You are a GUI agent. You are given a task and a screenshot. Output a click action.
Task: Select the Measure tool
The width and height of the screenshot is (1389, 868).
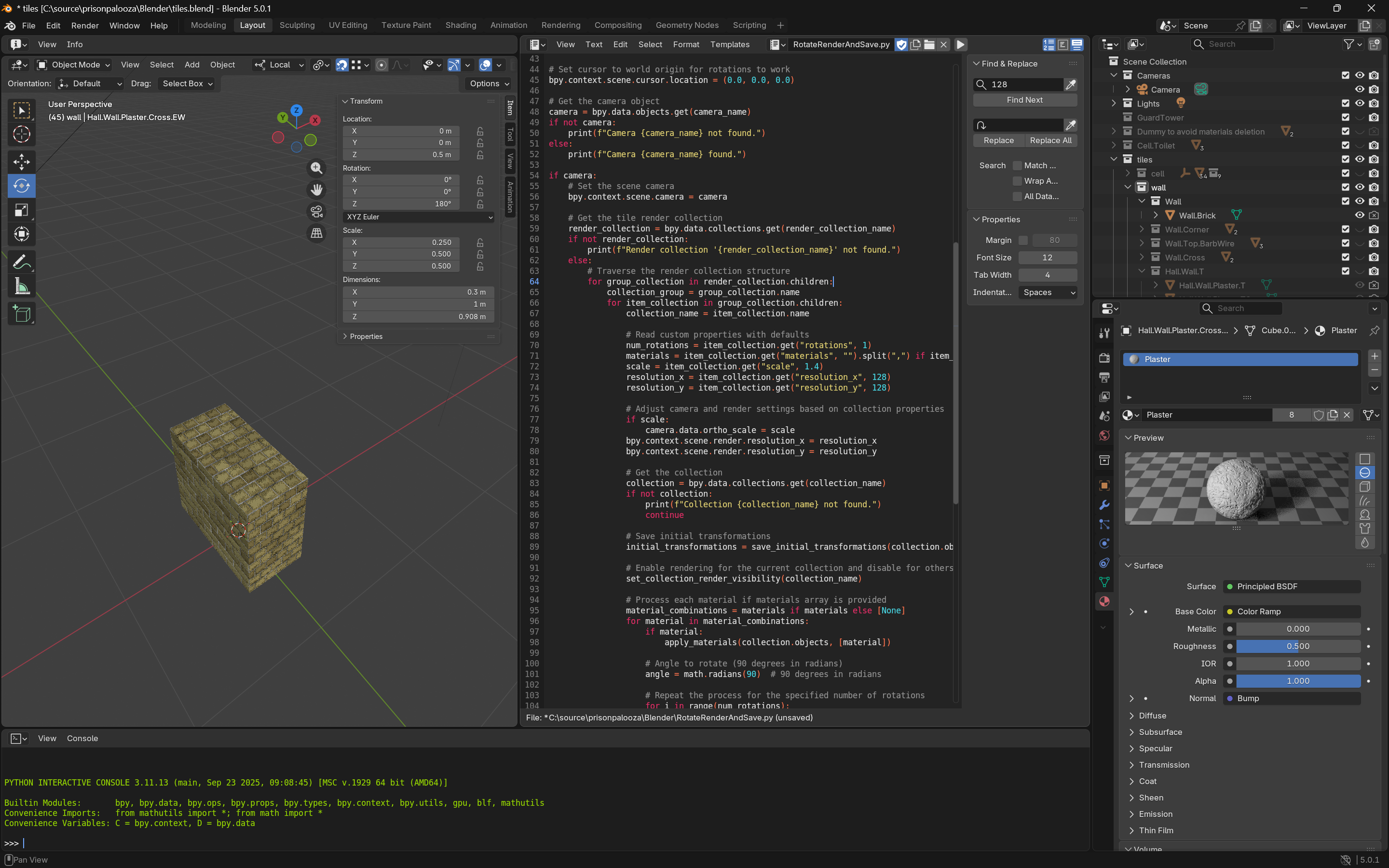pos(21,286)
